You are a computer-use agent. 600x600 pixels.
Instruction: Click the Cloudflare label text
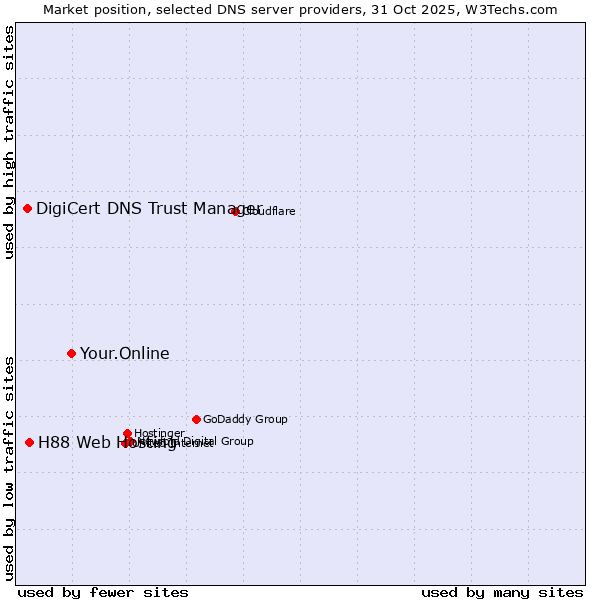click(x=268, y=211)
